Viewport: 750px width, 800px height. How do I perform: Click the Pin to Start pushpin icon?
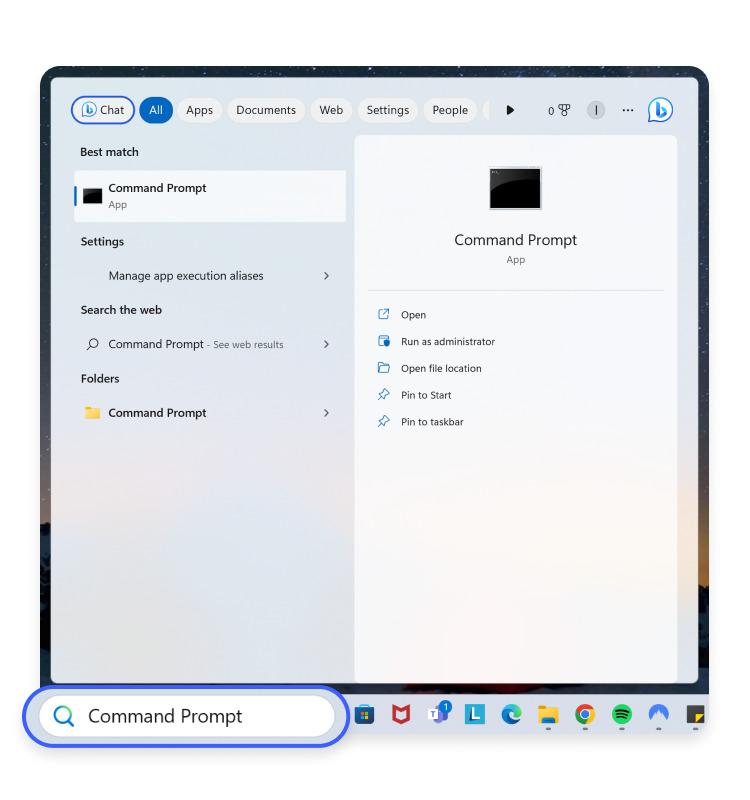click(384, 394)
